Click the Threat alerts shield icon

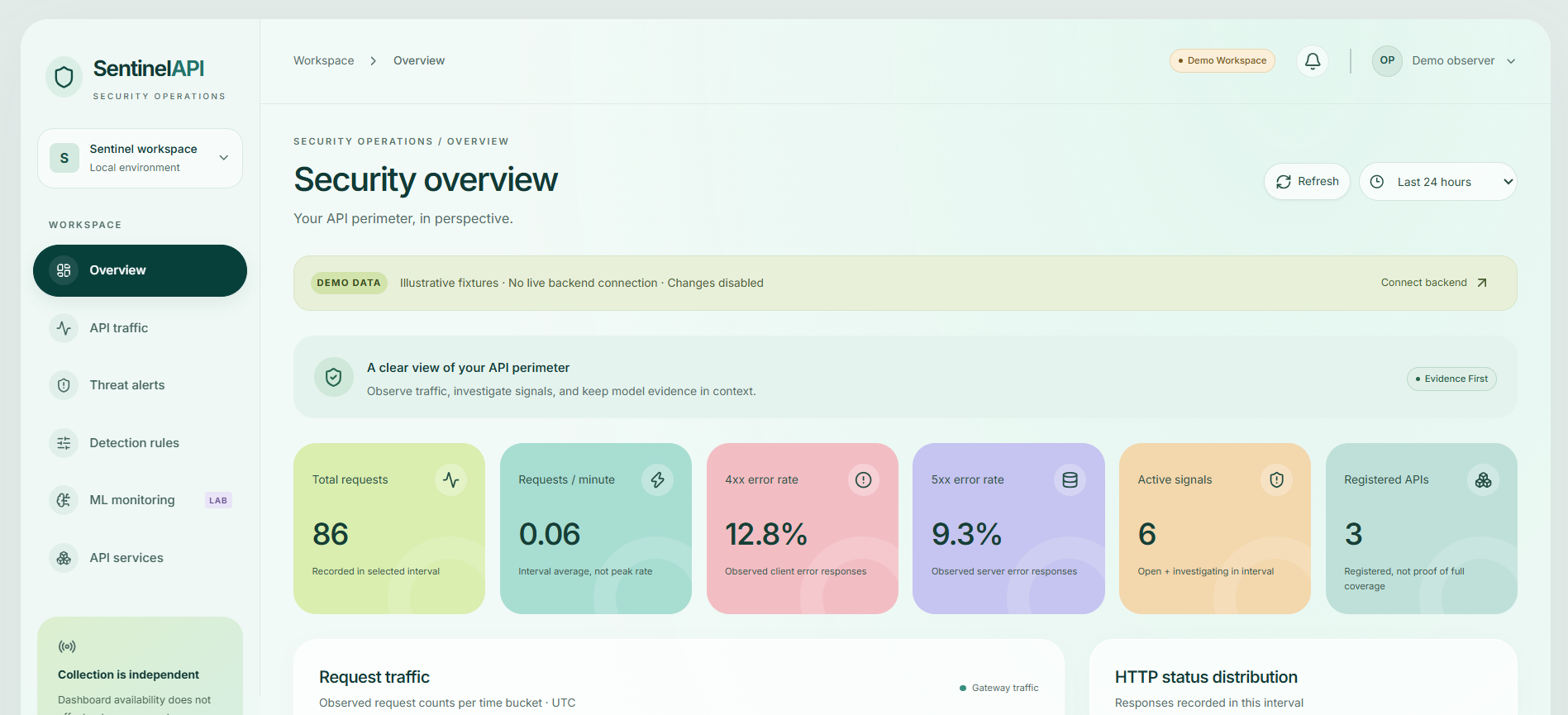pos(64,385)
